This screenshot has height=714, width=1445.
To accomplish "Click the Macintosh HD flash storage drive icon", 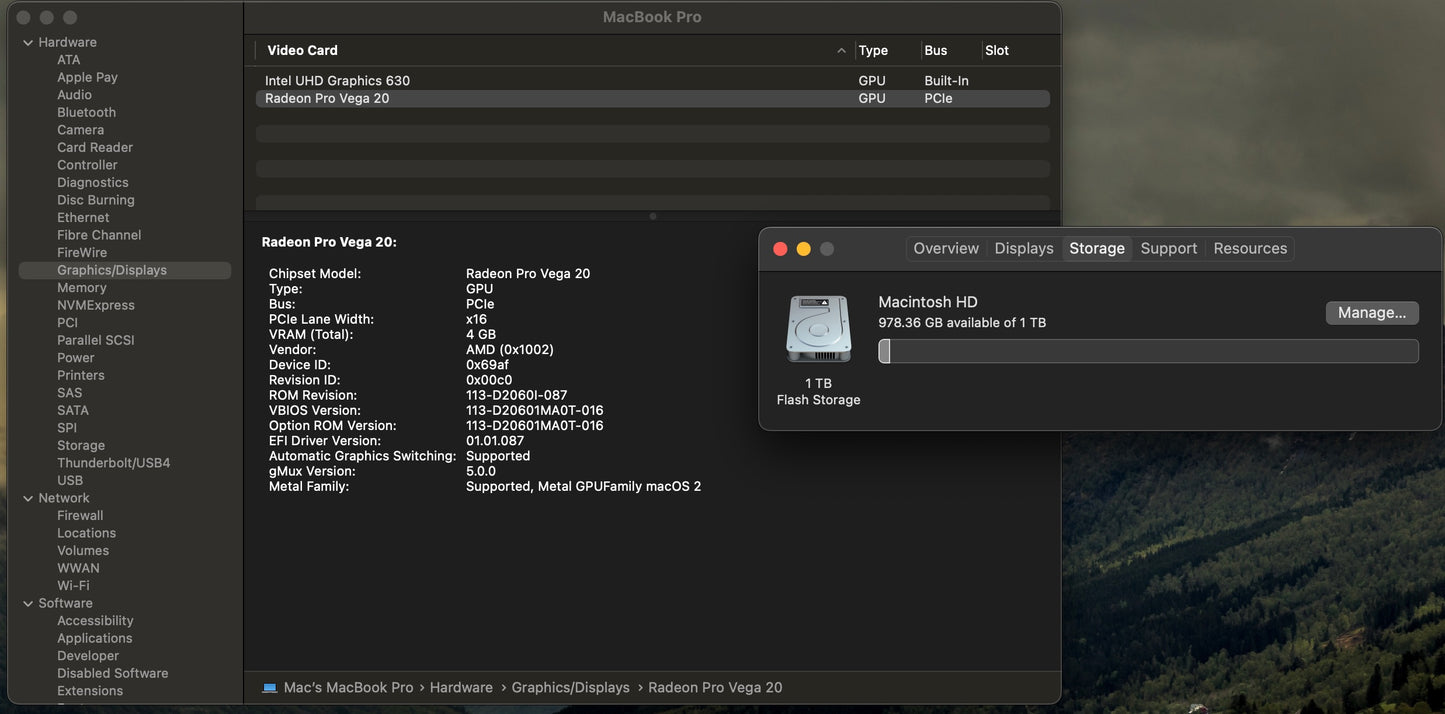I will 818,330.
